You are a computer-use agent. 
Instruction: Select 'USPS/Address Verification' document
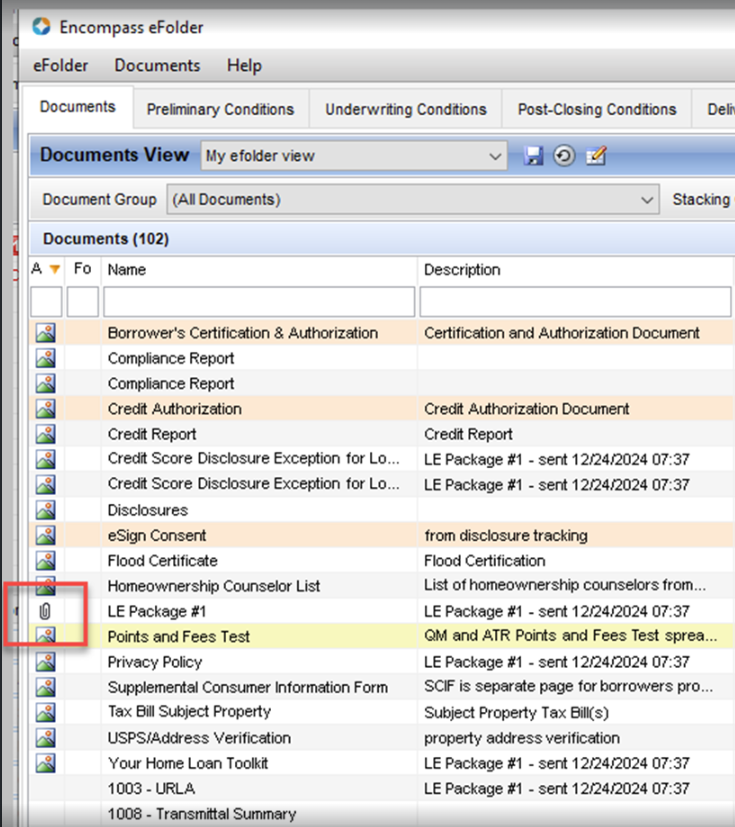pyautogui.click(x=199, y=738)
